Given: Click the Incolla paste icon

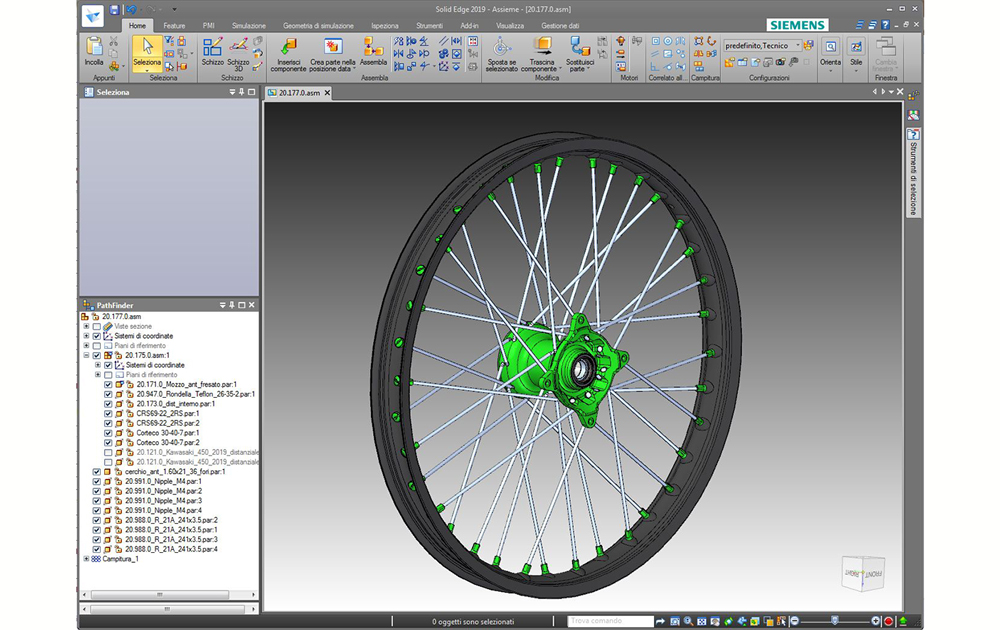Looking at the screenshot, I should click(94, 47).
